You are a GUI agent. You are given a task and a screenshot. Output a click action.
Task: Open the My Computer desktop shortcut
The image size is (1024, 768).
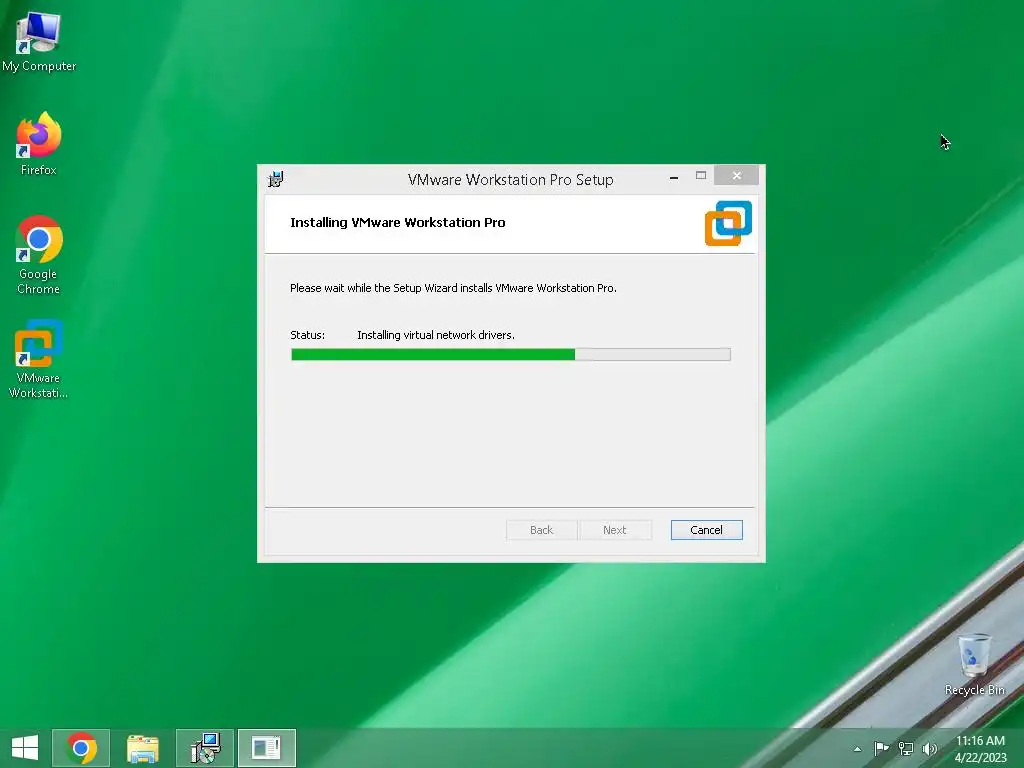pos(39,42)
